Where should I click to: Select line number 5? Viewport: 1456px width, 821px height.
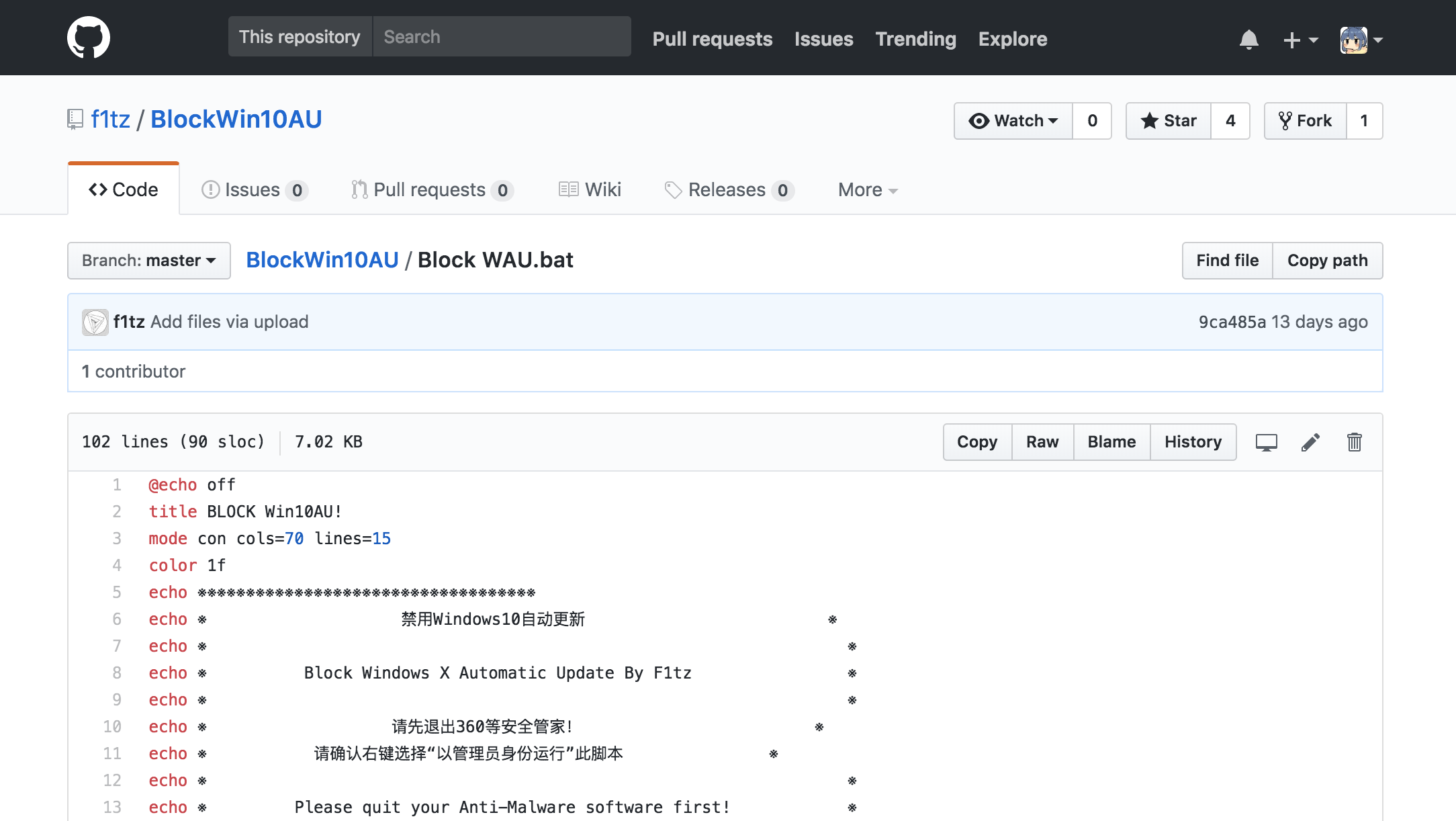tap(117, 593)
